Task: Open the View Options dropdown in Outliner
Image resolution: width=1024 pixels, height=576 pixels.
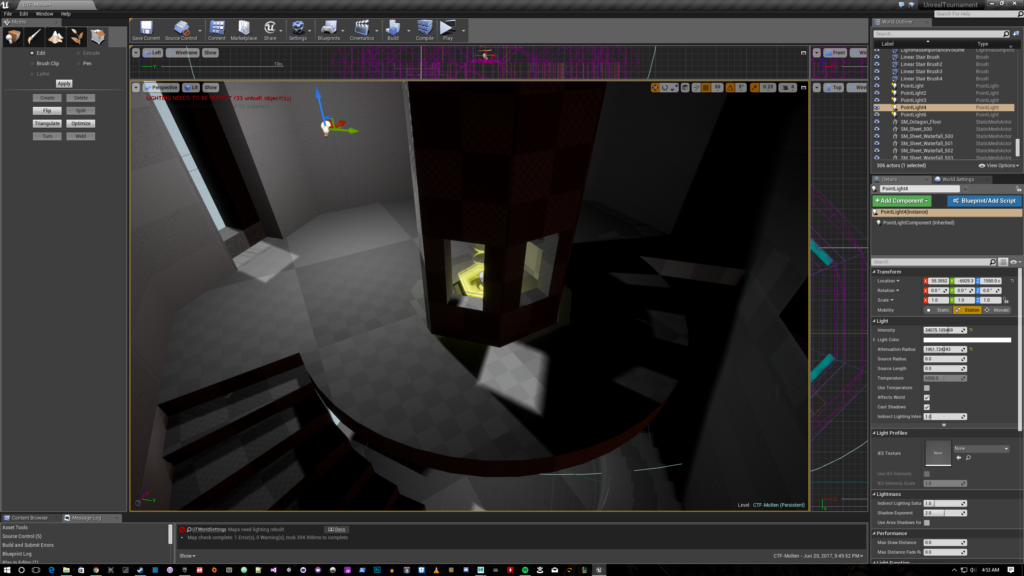Action: (x=999, y=166)
